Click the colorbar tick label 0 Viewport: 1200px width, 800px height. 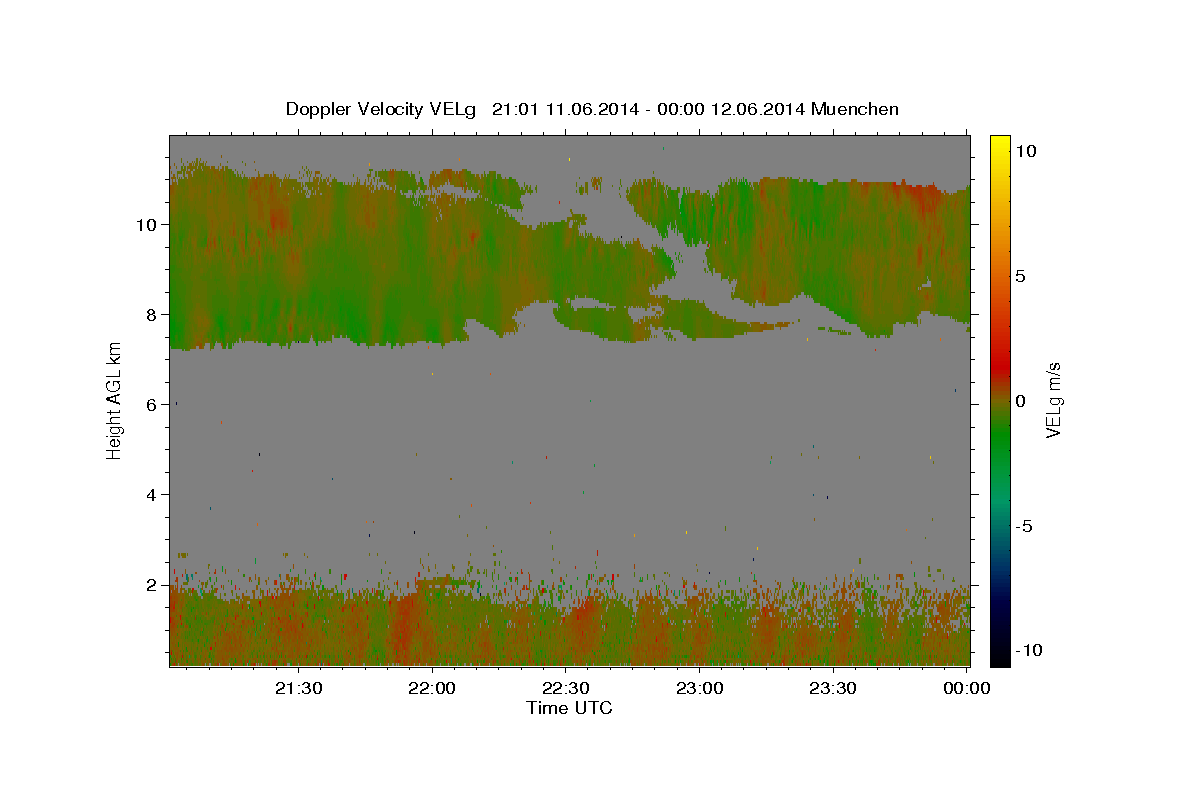[1020, 400]
